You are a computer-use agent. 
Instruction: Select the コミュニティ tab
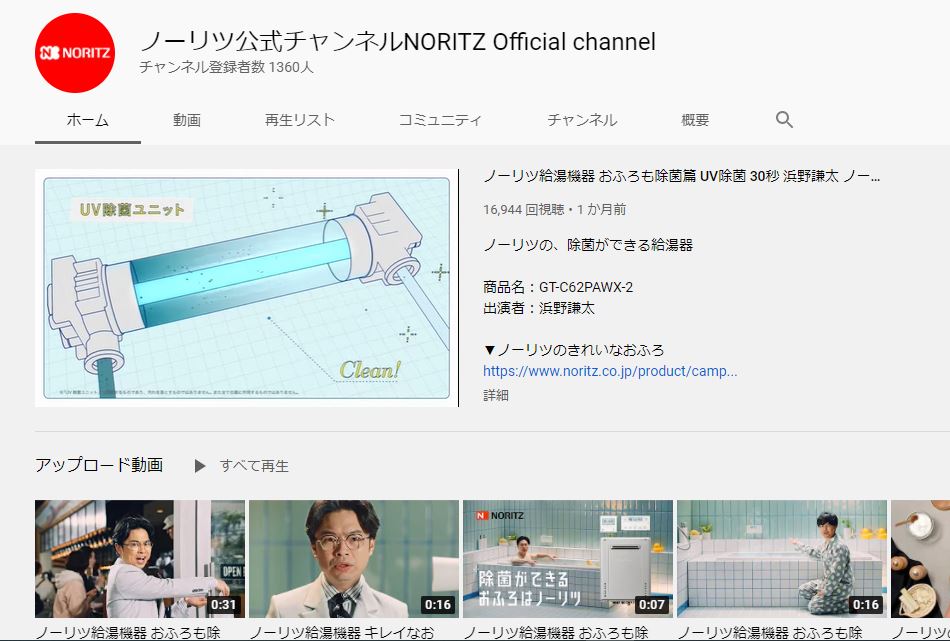440,120
